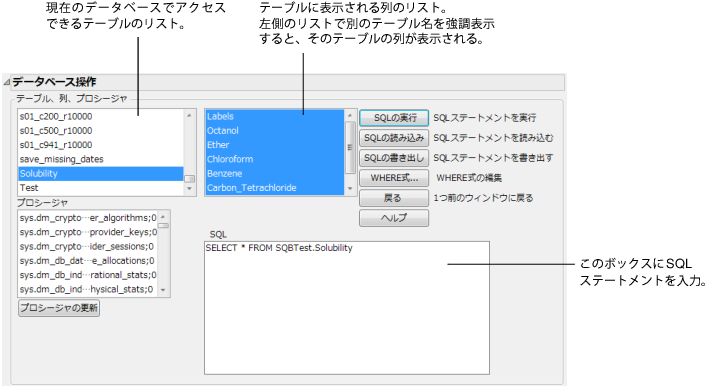
Task: Click the table list scroll-up arrow
Action: pyautogui.click(x=189, y=116)
